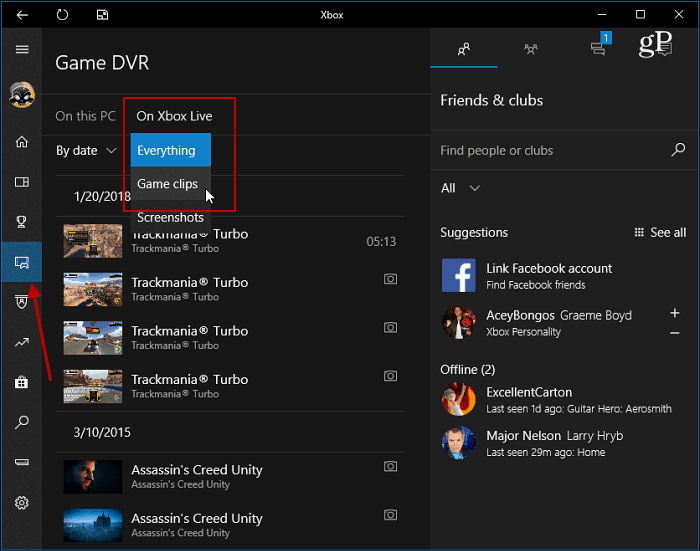Select the On this PC tab

[85, 116]
